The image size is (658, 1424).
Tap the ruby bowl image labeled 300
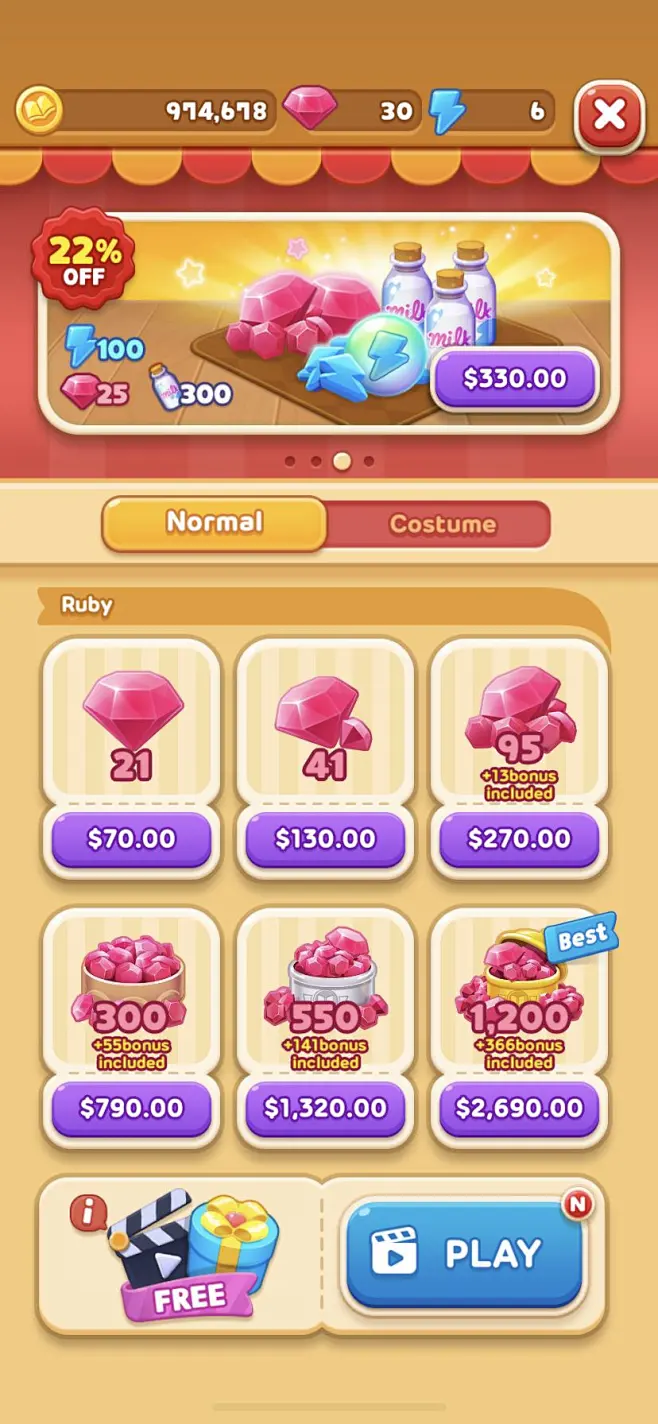click(x=132, y=975)
